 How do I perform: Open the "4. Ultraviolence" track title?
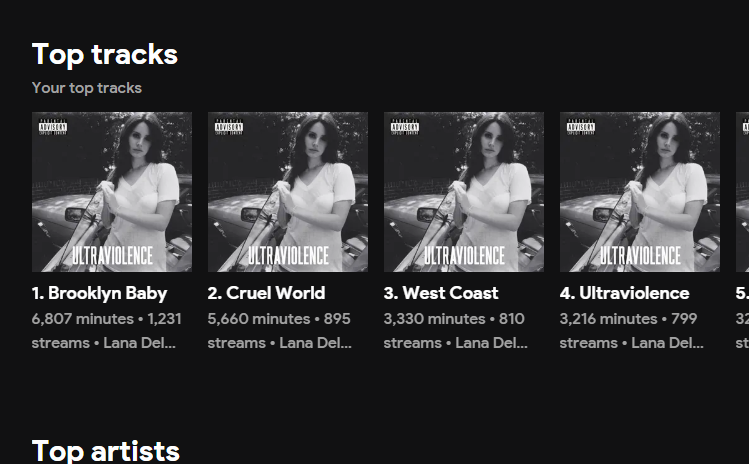[624, 293]
